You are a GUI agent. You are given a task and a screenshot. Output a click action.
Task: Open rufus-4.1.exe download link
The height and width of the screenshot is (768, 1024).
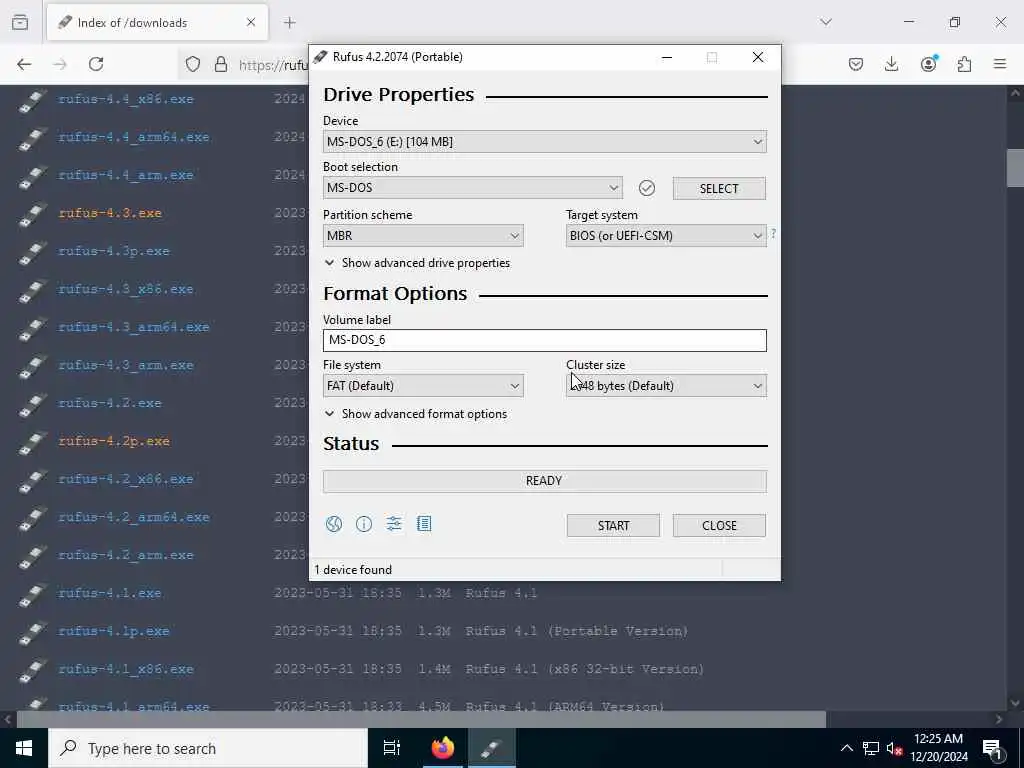click(110, 593)
